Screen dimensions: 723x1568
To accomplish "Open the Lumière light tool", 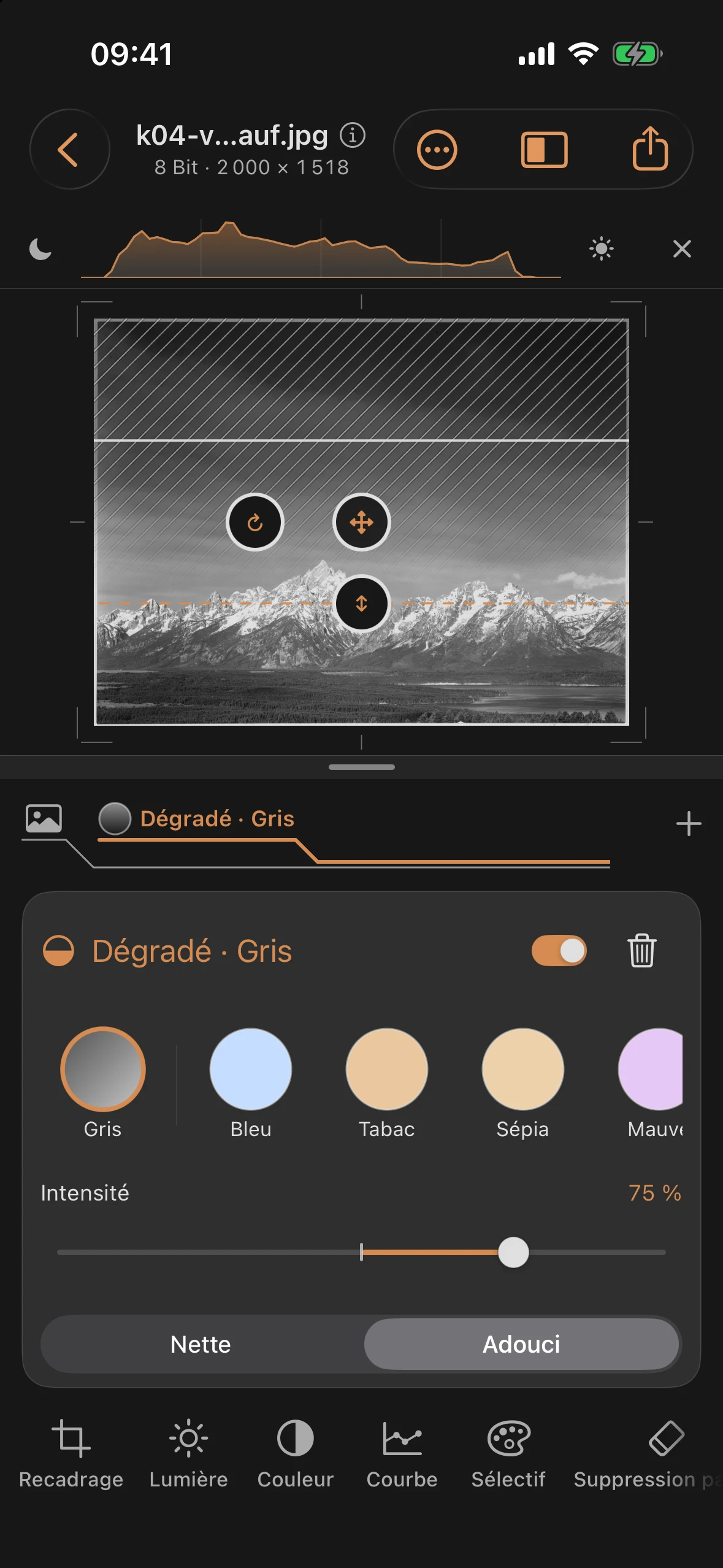I will [189, 1454].
